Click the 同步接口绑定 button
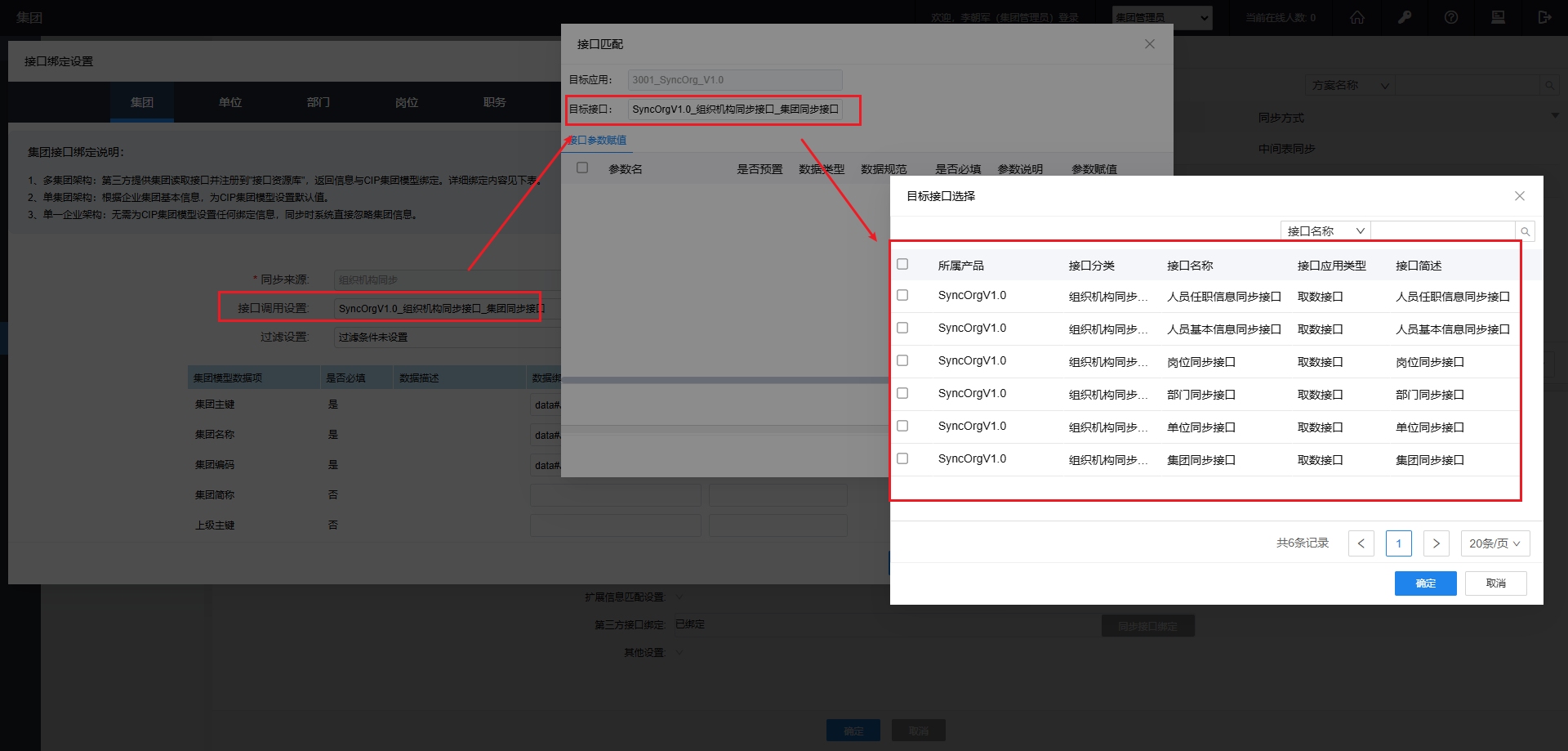 pos(1148,626)
